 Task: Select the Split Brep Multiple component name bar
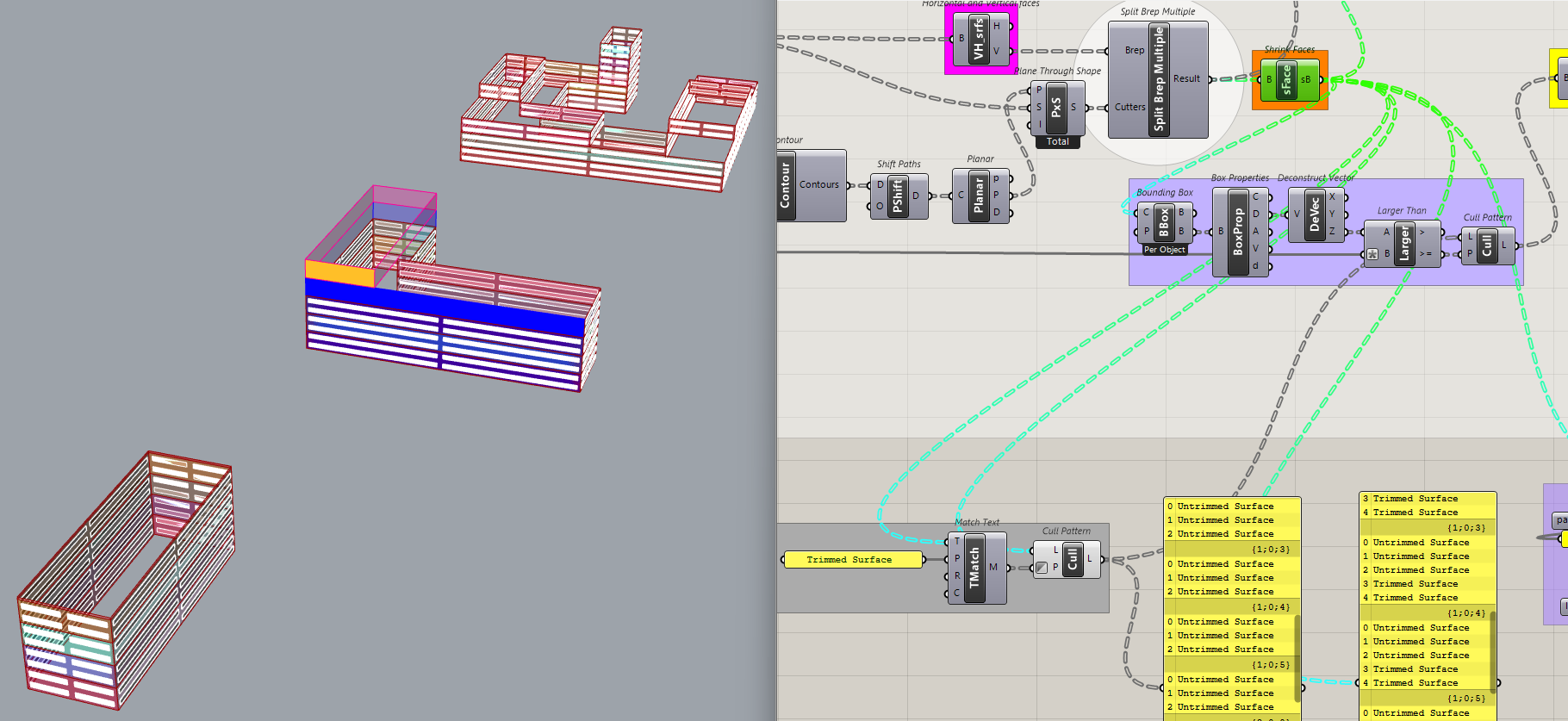coord(1159,78)
